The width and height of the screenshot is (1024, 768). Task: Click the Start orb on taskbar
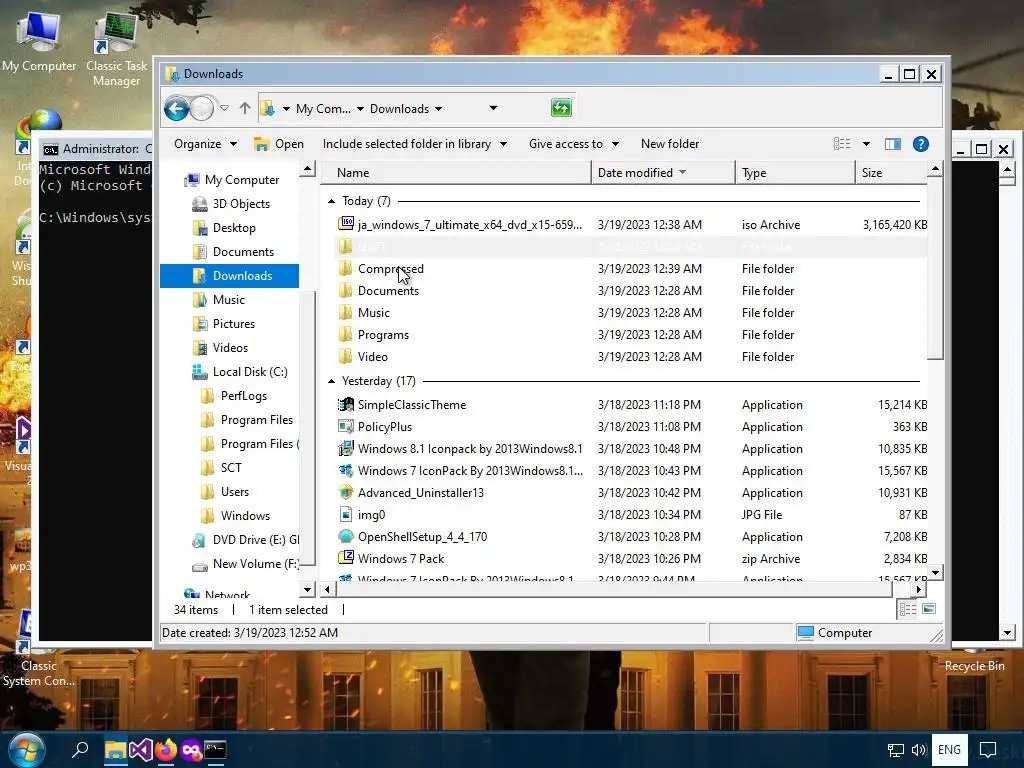click(x=27, y=750)
